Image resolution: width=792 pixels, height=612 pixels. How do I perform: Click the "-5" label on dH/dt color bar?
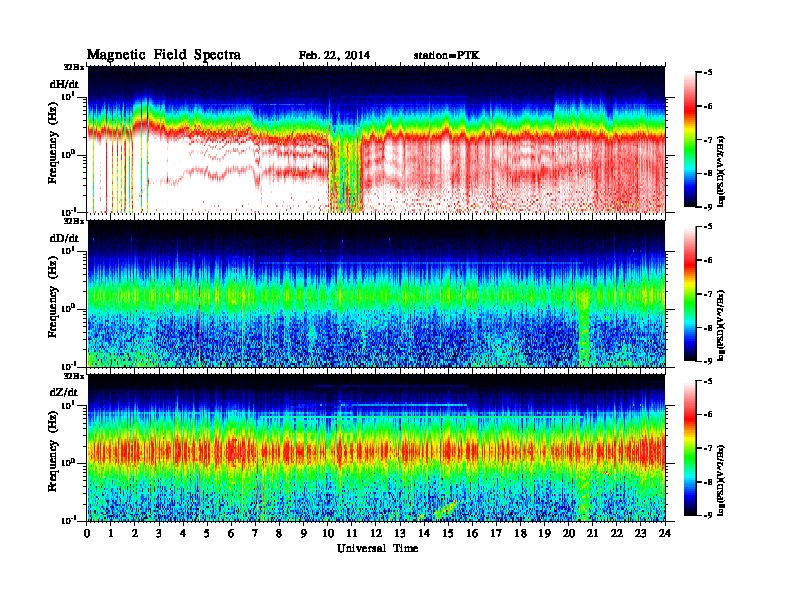[x=708, y=73]
